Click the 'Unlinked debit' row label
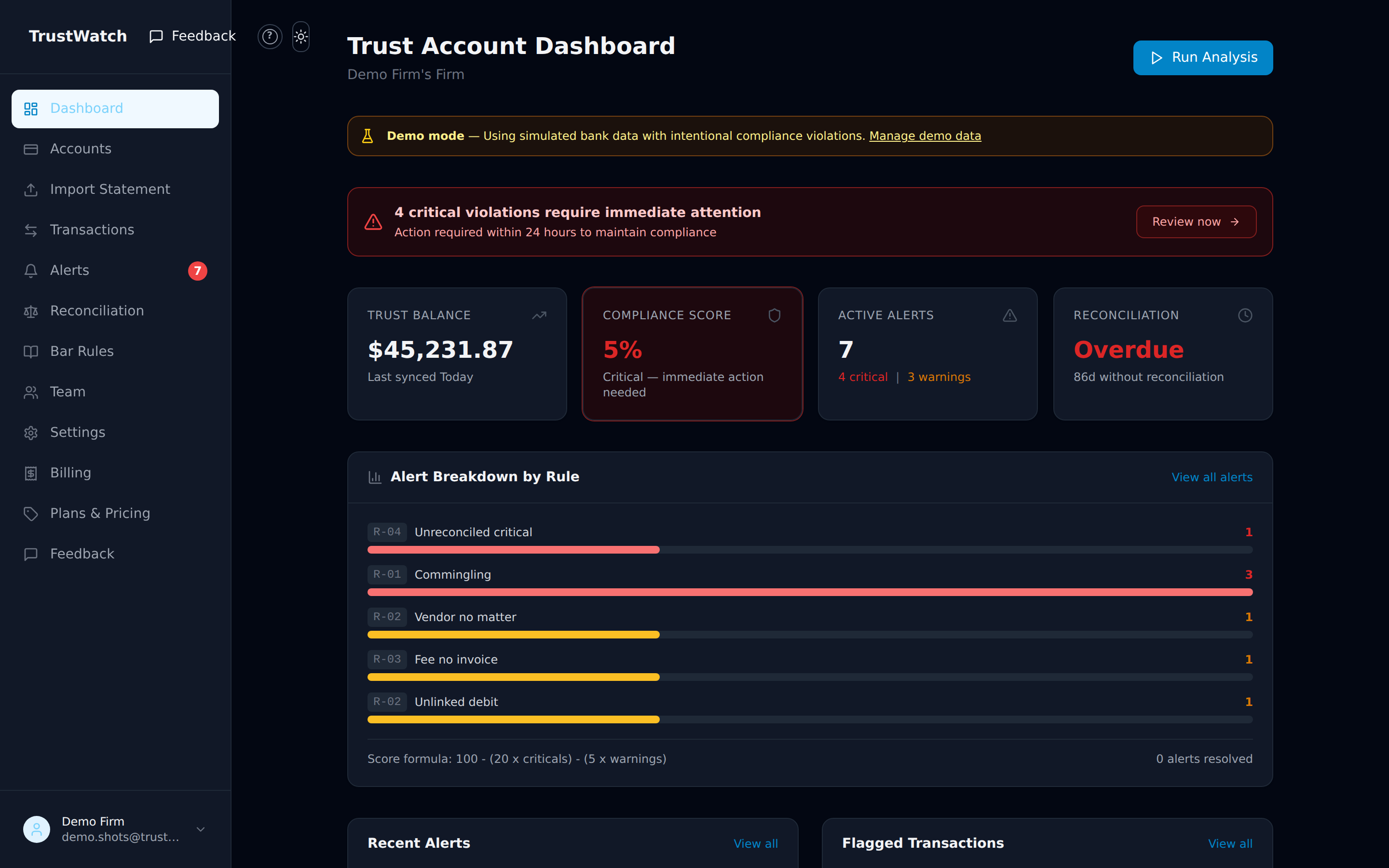 [x=456, y=702]
